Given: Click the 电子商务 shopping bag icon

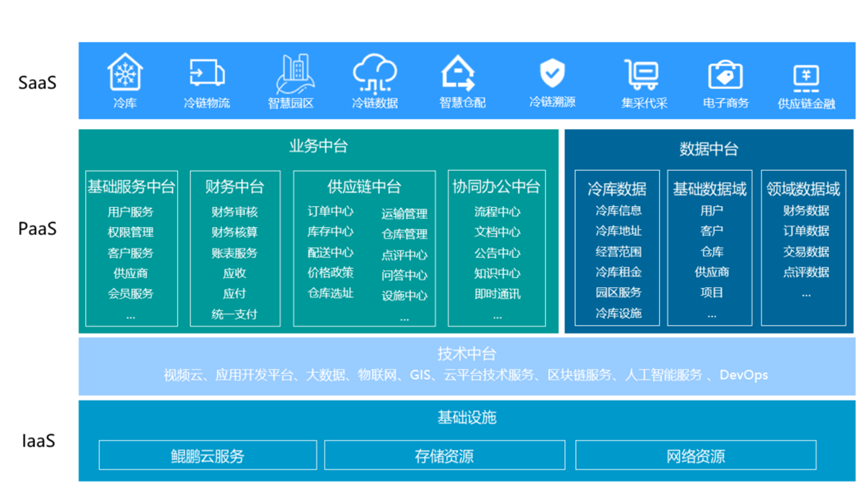Looking at the screenshot, I should tap(725, 74).
